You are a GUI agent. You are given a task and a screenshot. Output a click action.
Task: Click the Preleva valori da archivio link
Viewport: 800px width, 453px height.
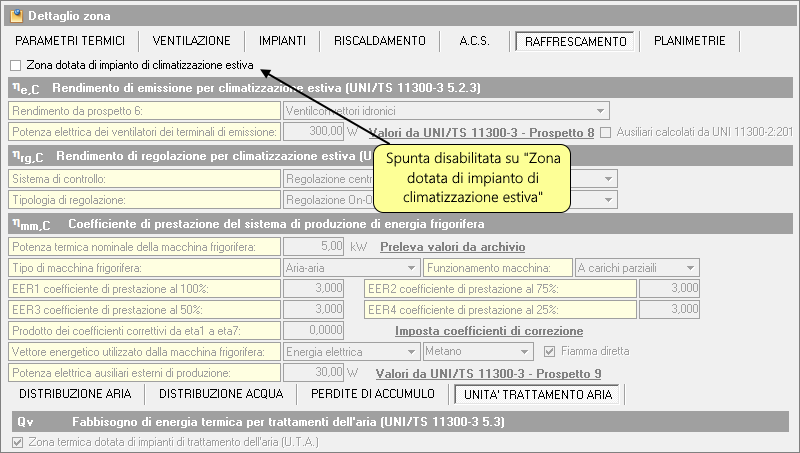[x=453, y=247]
